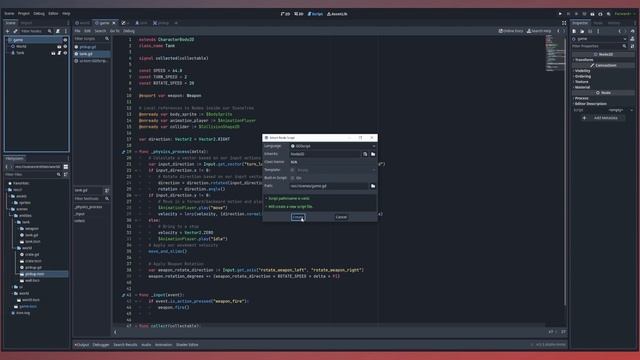This screenshot has width=640, height=360.
Task: Toggle the Built-in Script checkbox
Action: [x=292, y=178]
